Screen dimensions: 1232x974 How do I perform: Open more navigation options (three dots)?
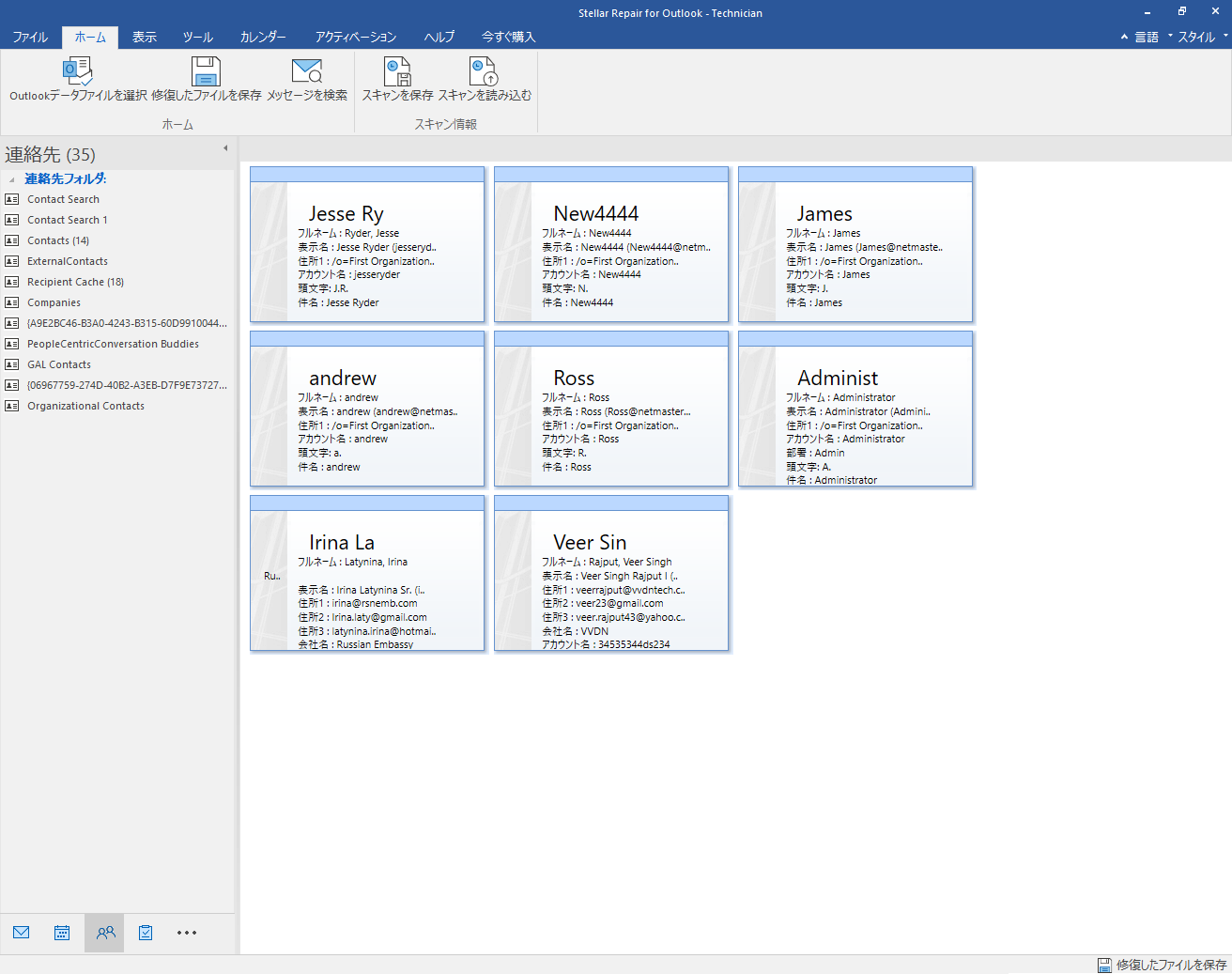[187, 933]
